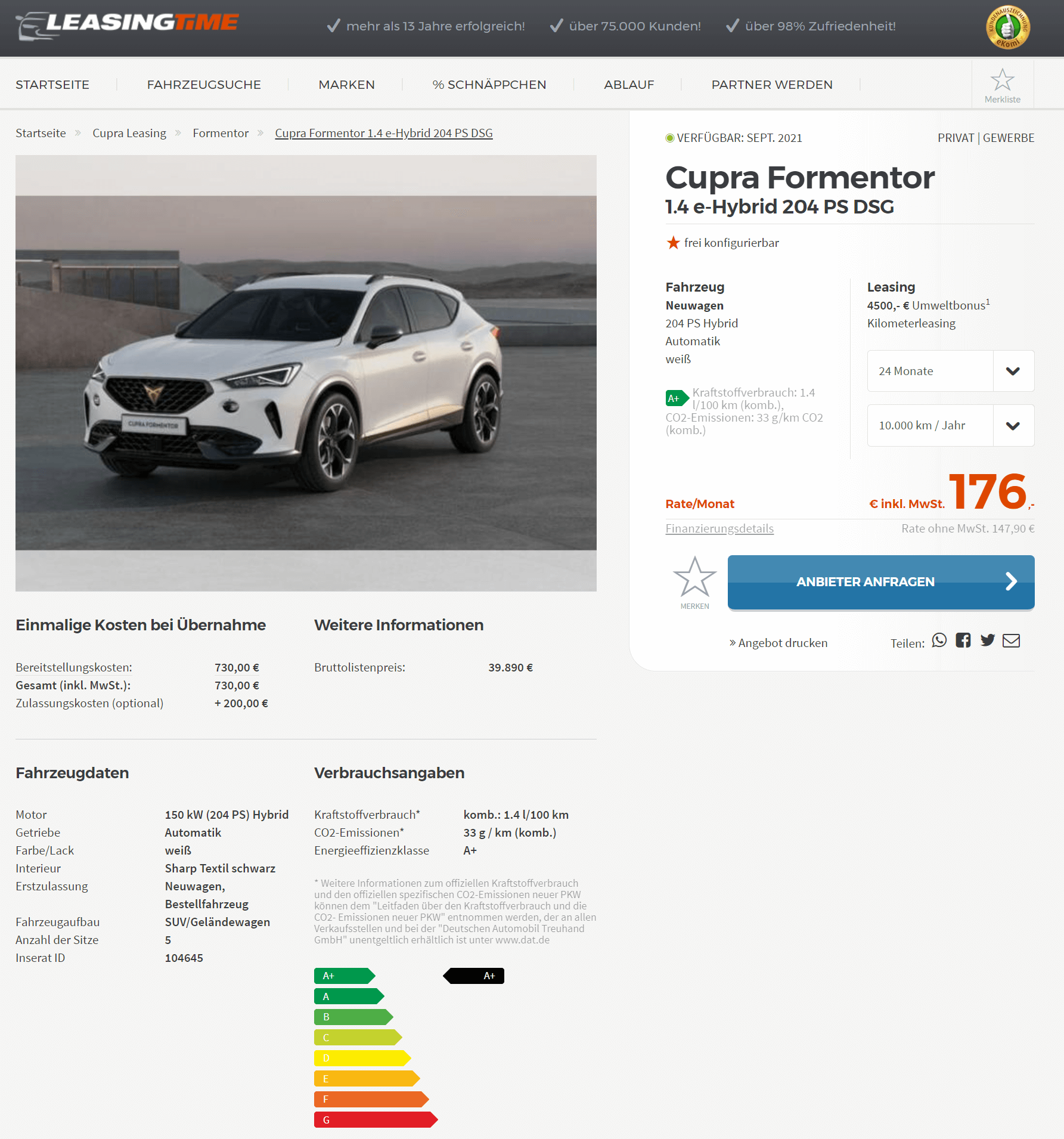Share offer on Facebook icon
The height and width of the screenshot is (1139, 1064).
pyautogui.click(x=963, y=640)
